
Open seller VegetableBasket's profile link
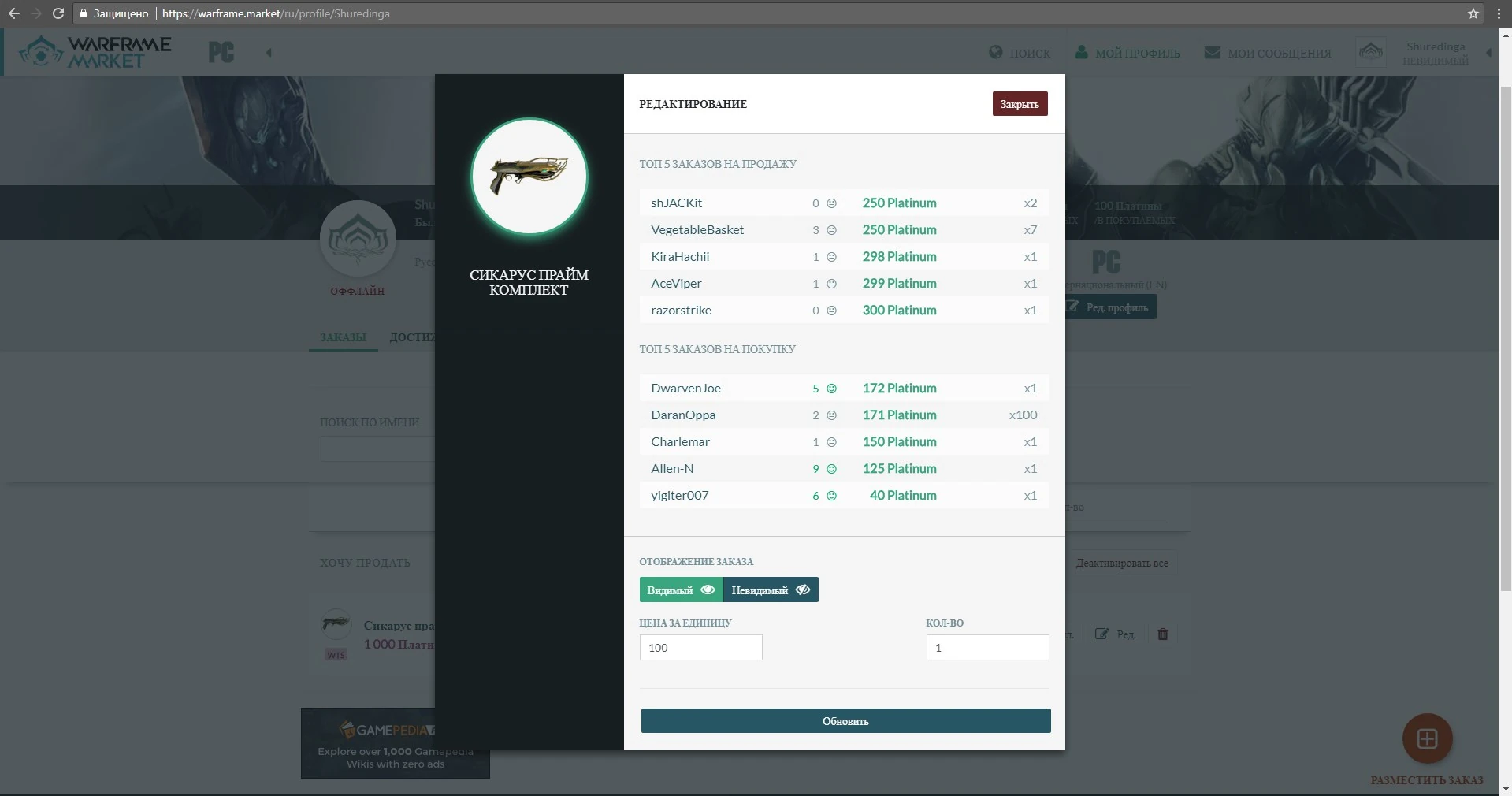tap(697, 230)
